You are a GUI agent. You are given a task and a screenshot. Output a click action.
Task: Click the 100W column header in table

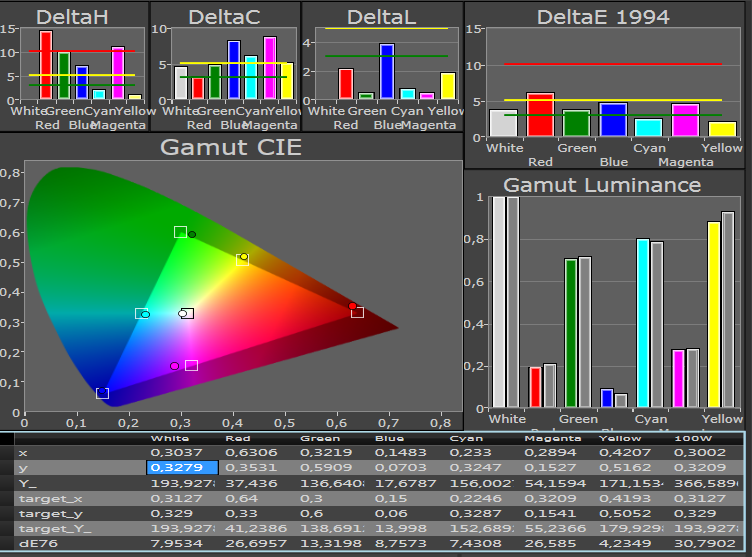pos(693,438)
